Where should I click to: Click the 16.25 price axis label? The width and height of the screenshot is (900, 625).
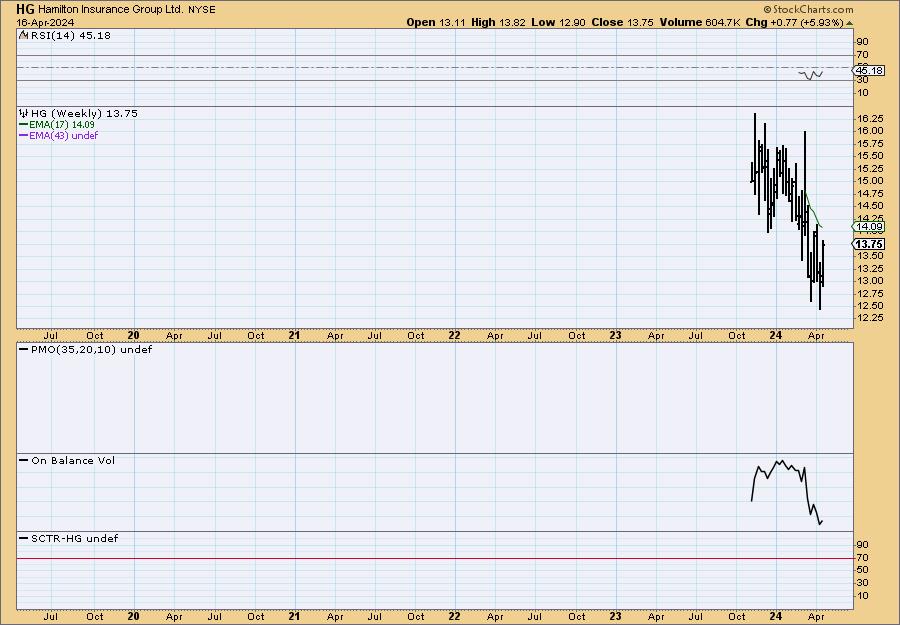point(870,118)
